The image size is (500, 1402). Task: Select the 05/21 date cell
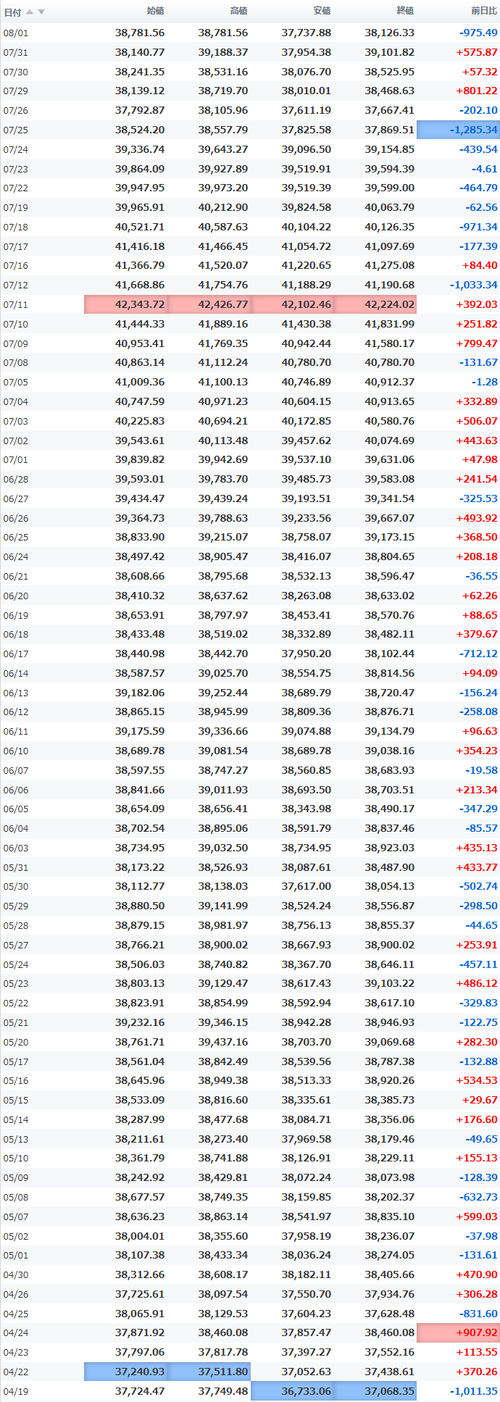[15, 1025]
